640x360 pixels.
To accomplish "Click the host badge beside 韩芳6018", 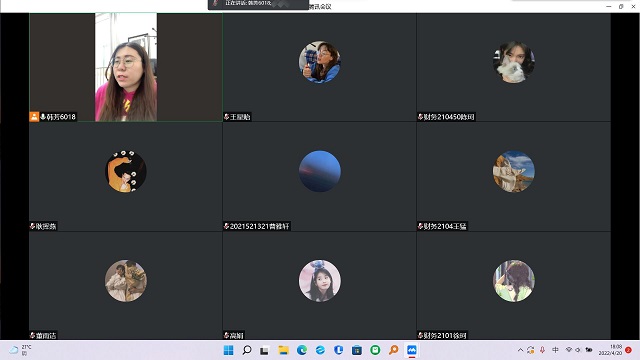I will pos(34,117).
